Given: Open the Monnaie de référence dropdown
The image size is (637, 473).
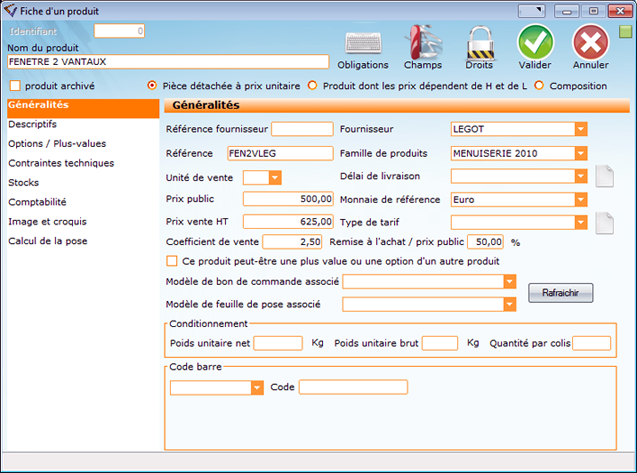Looking at the screenshot, I should (581, 200).
